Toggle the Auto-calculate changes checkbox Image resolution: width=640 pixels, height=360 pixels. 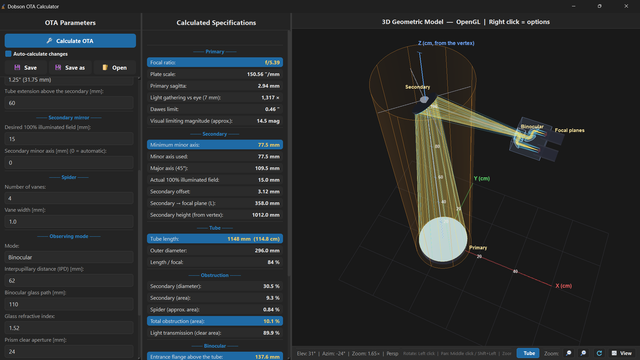coord(8,54)
